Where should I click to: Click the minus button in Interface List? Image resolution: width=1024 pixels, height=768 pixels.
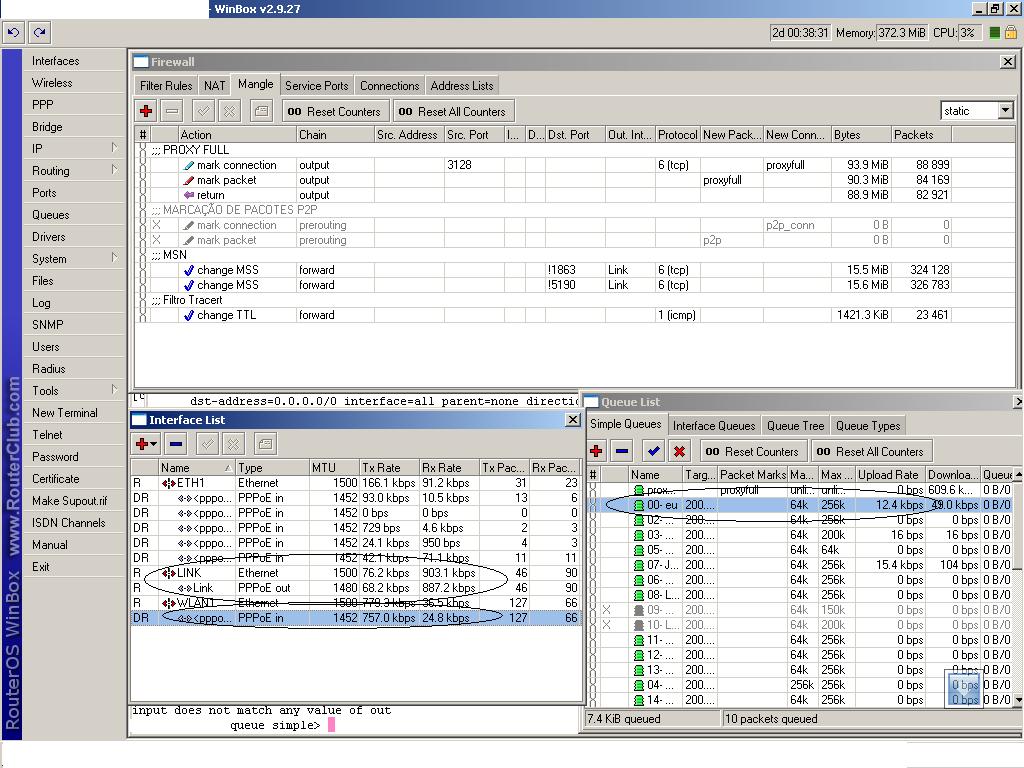pos(176,443)
